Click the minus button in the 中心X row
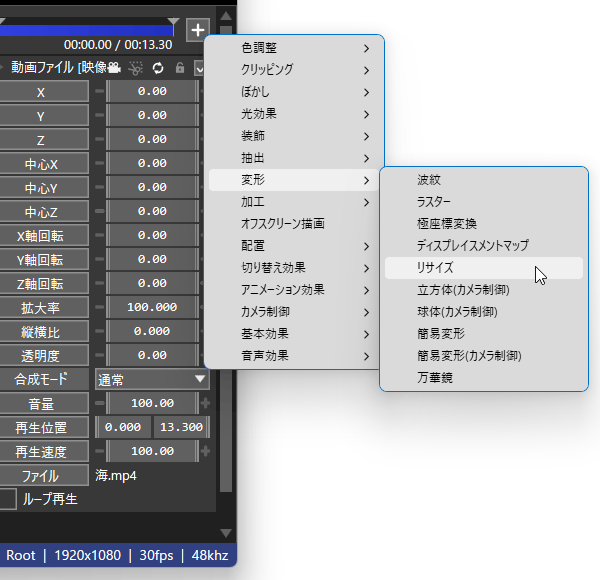 [x=99, y=163]
